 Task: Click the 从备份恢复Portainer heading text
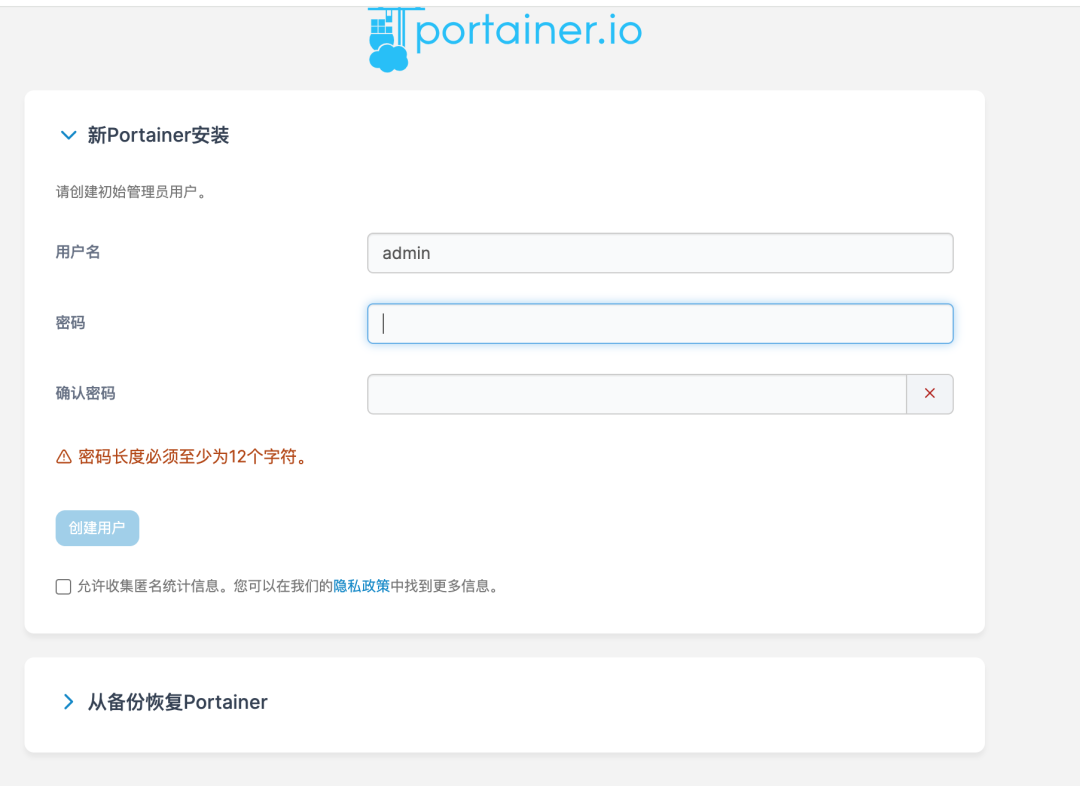pos(177,702)
